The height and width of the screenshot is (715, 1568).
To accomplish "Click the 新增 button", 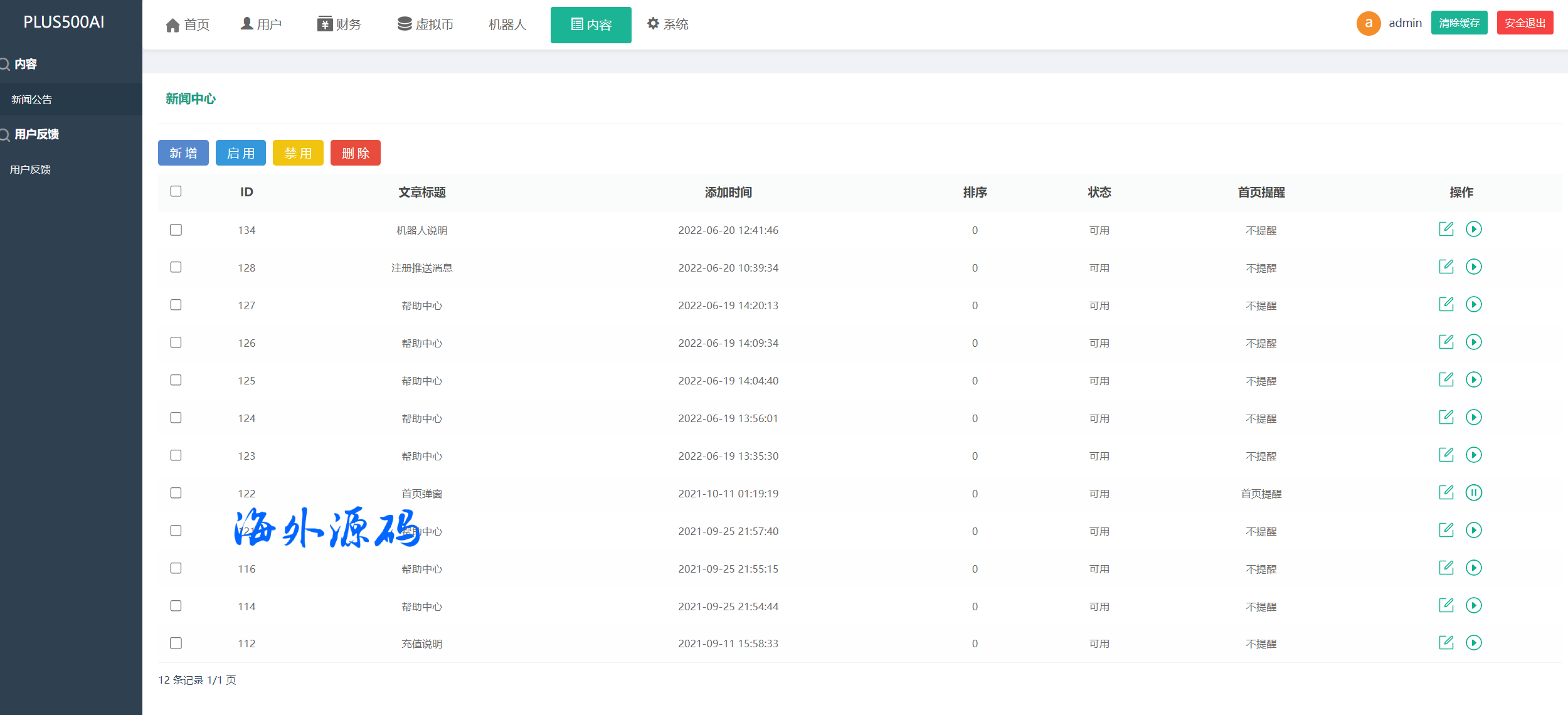I will [183, 153].
